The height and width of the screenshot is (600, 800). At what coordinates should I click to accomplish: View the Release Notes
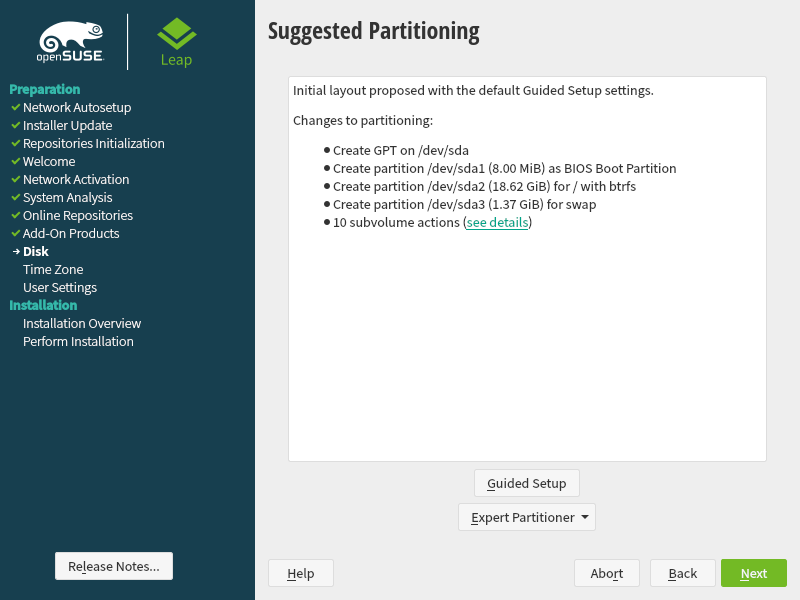113,566
